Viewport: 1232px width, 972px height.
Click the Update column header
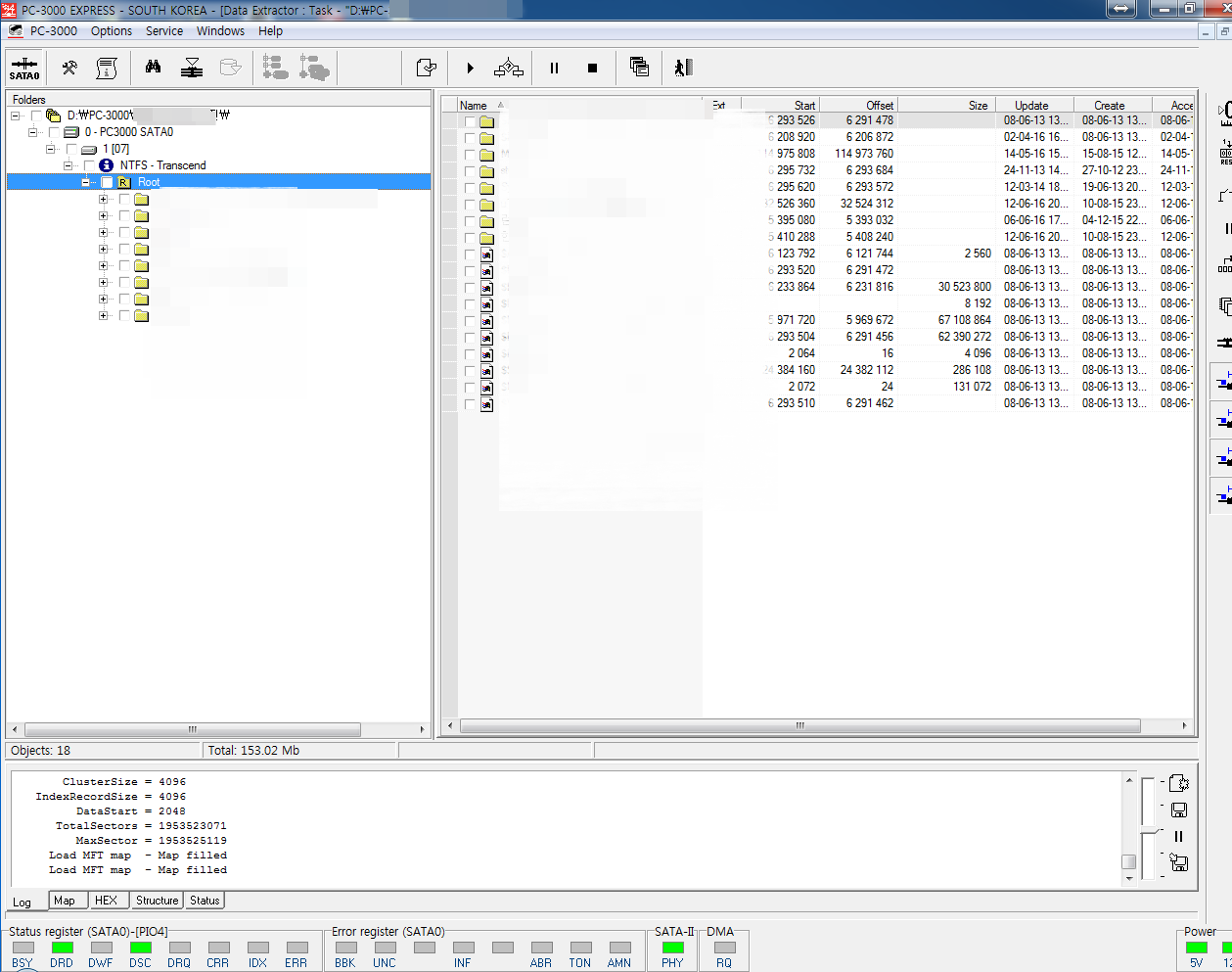(1031, 105)
